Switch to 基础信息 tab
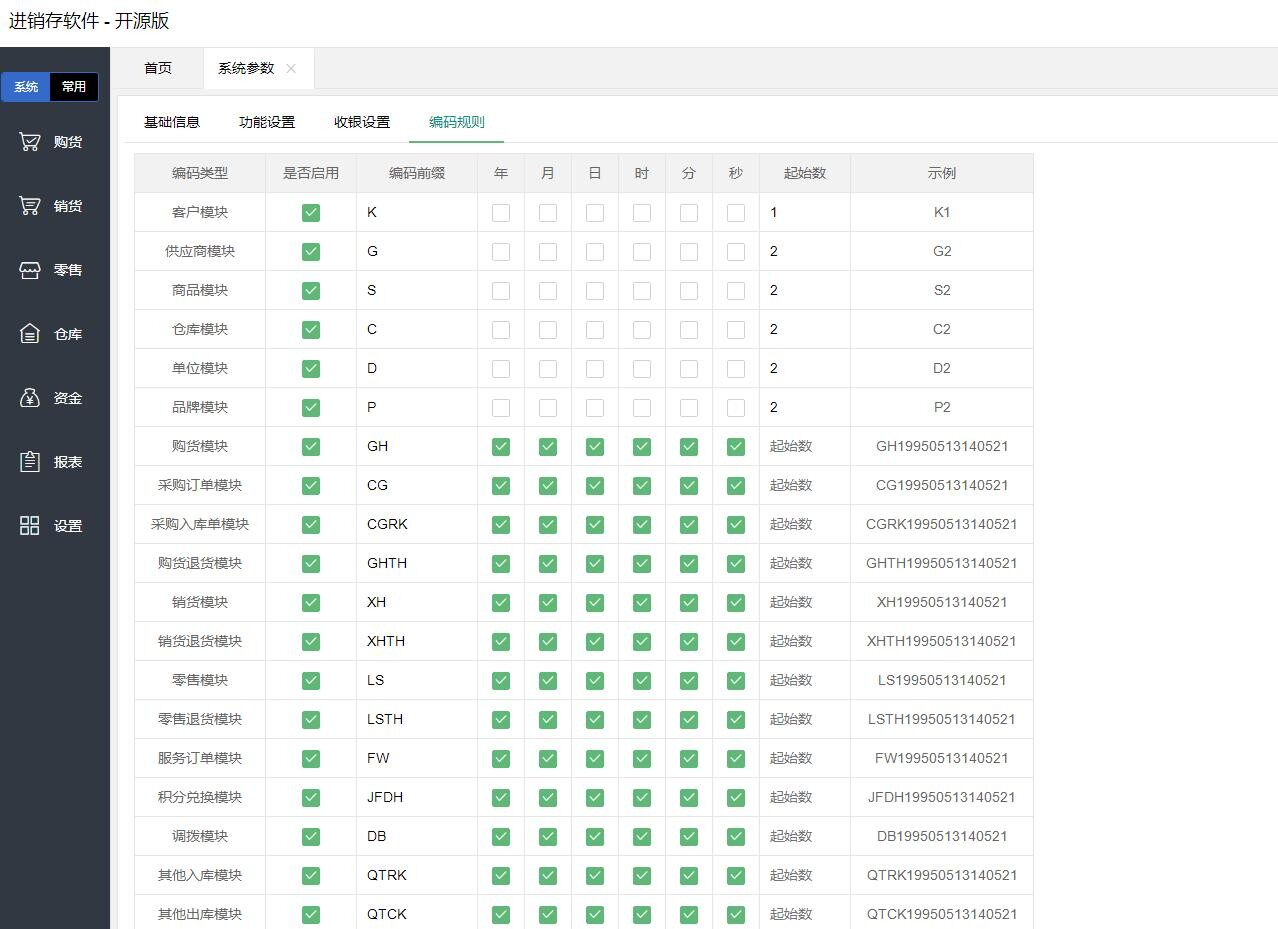This screenshot has width=1278, height=929. pyautogui.click(x=172, y=122)
